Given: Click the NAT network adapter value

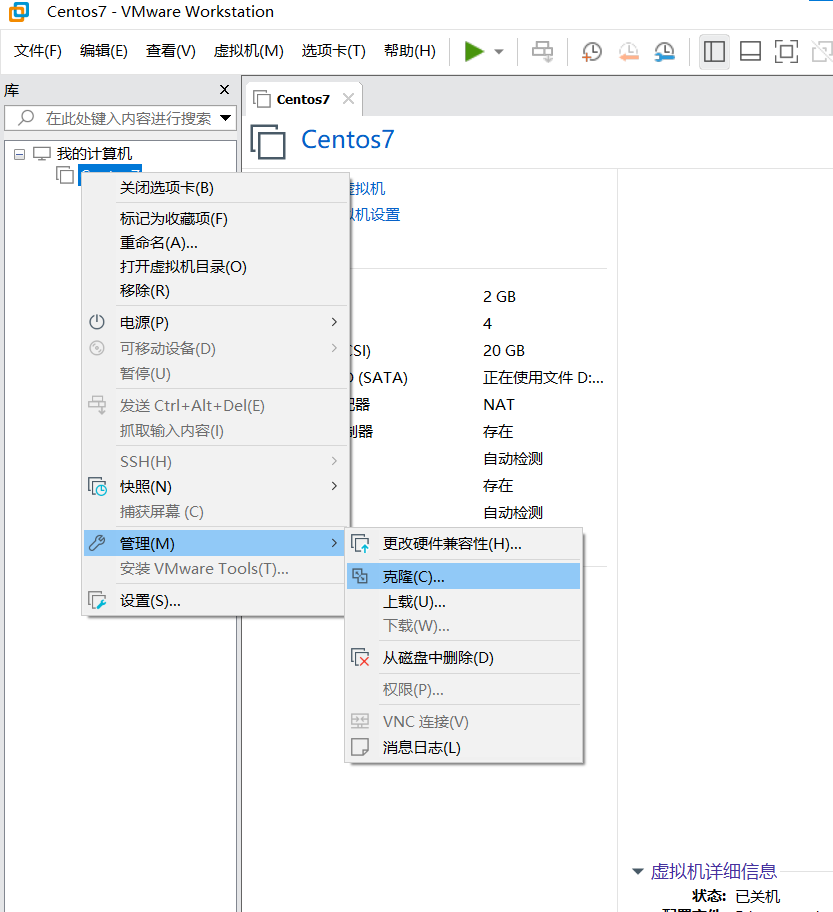Looking at the screenshot, I should [x=499, y=405].
